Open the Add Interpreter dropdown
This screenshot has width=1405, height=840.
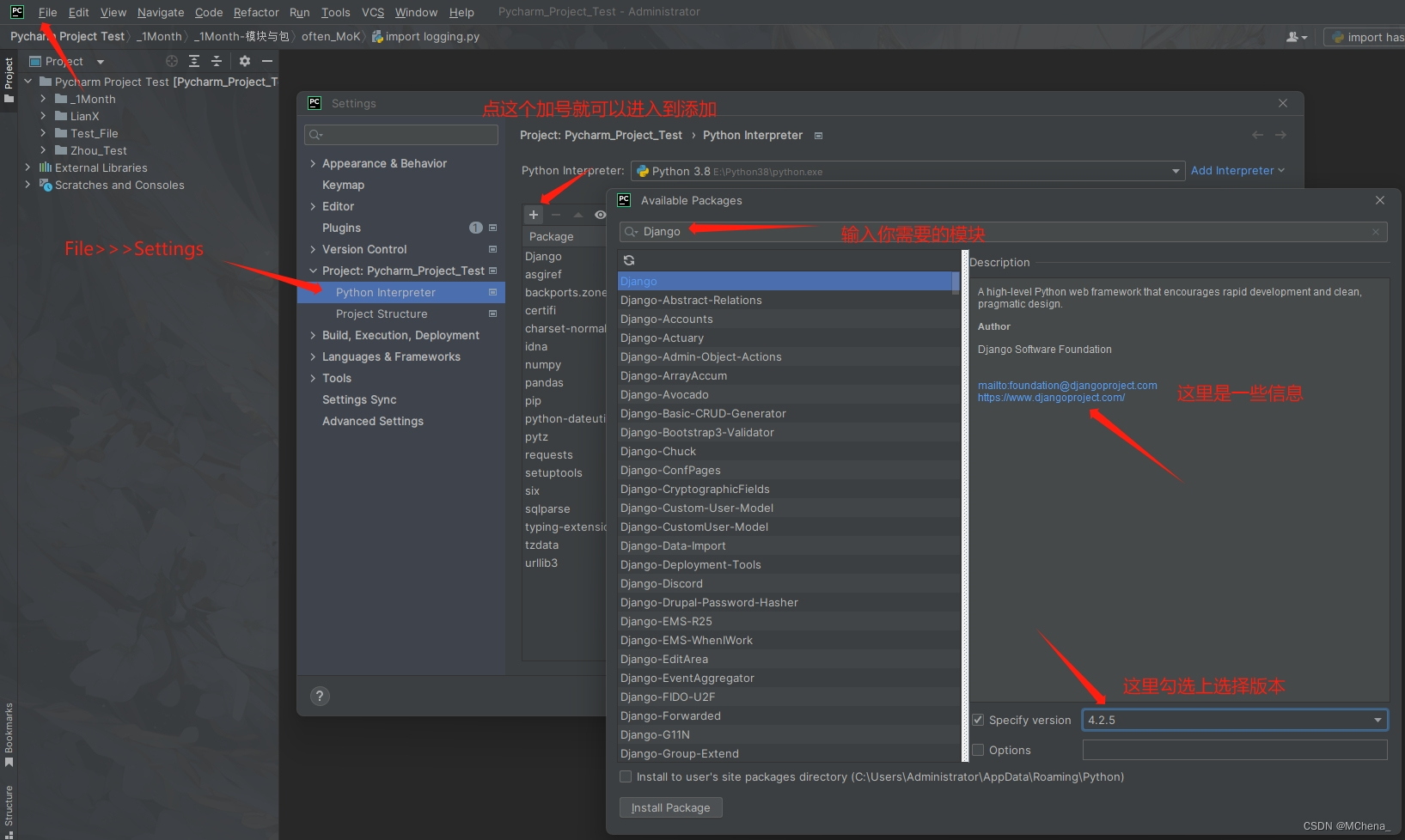point(1237,170)
